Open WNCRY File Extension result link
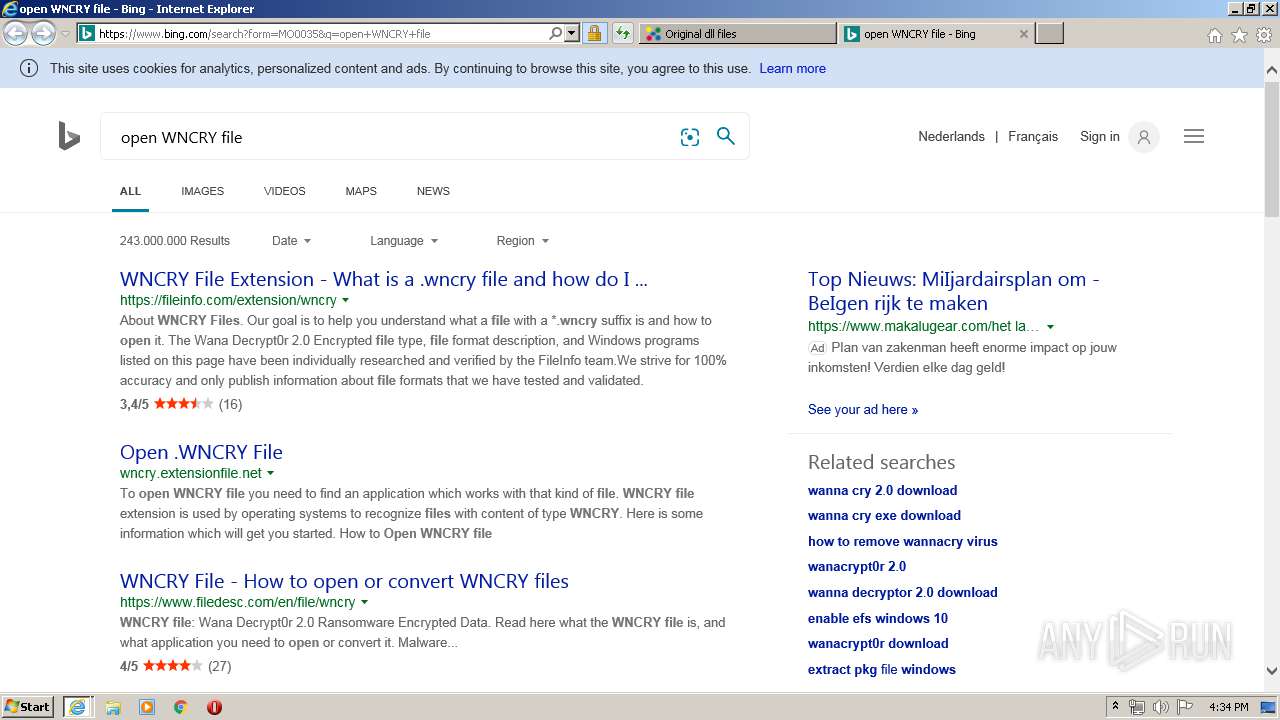The width and height of the screenshot is (1280, 720). [384, 279]
